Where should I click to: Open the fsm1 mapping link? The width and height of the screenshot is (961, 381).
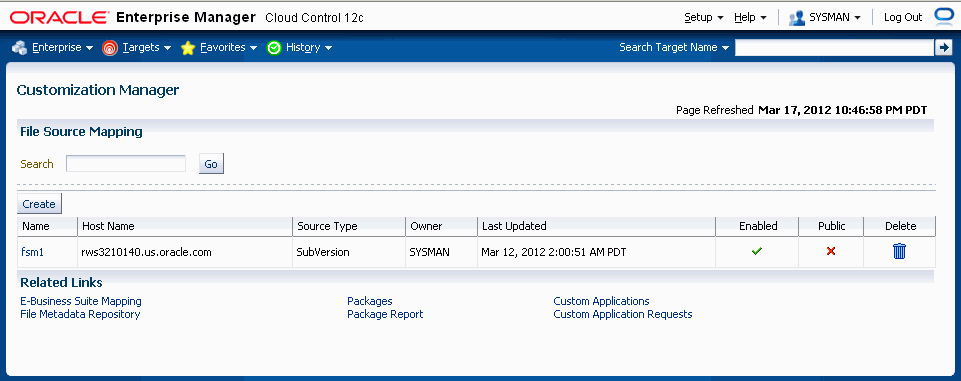point(32,252)
